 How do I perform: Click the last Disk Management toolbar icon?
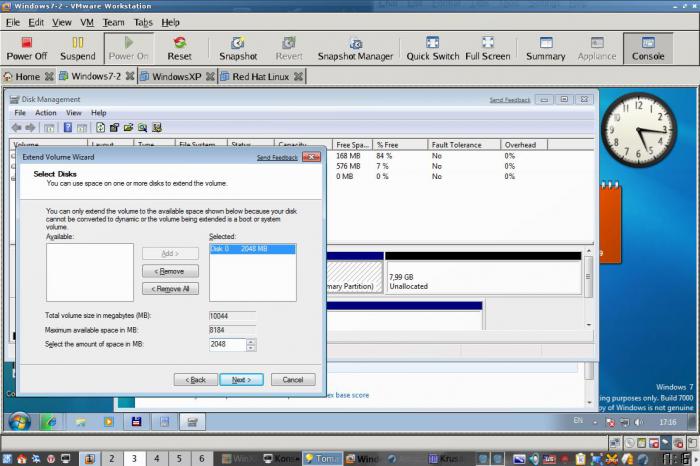tap(157, 128)
